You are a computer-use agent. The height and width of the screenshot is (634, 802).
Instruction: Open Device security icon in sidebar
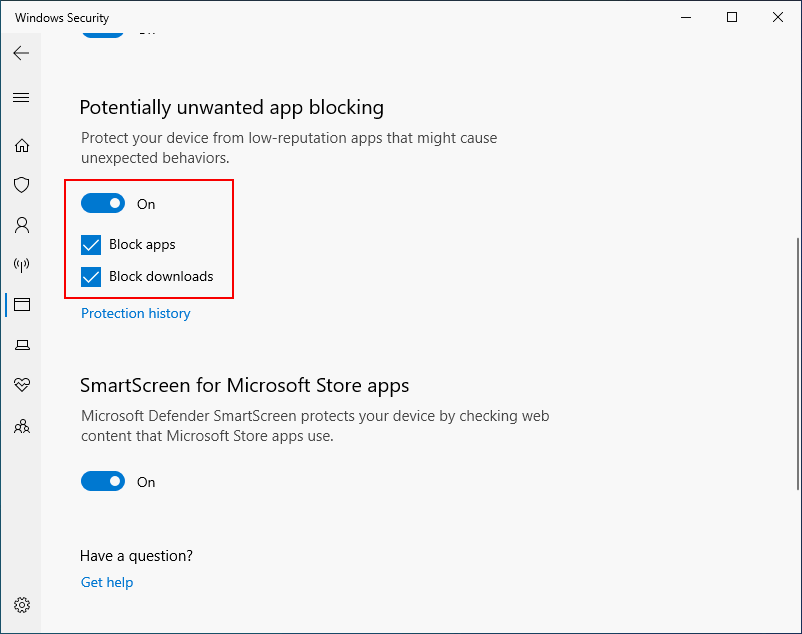pos(21,344)
